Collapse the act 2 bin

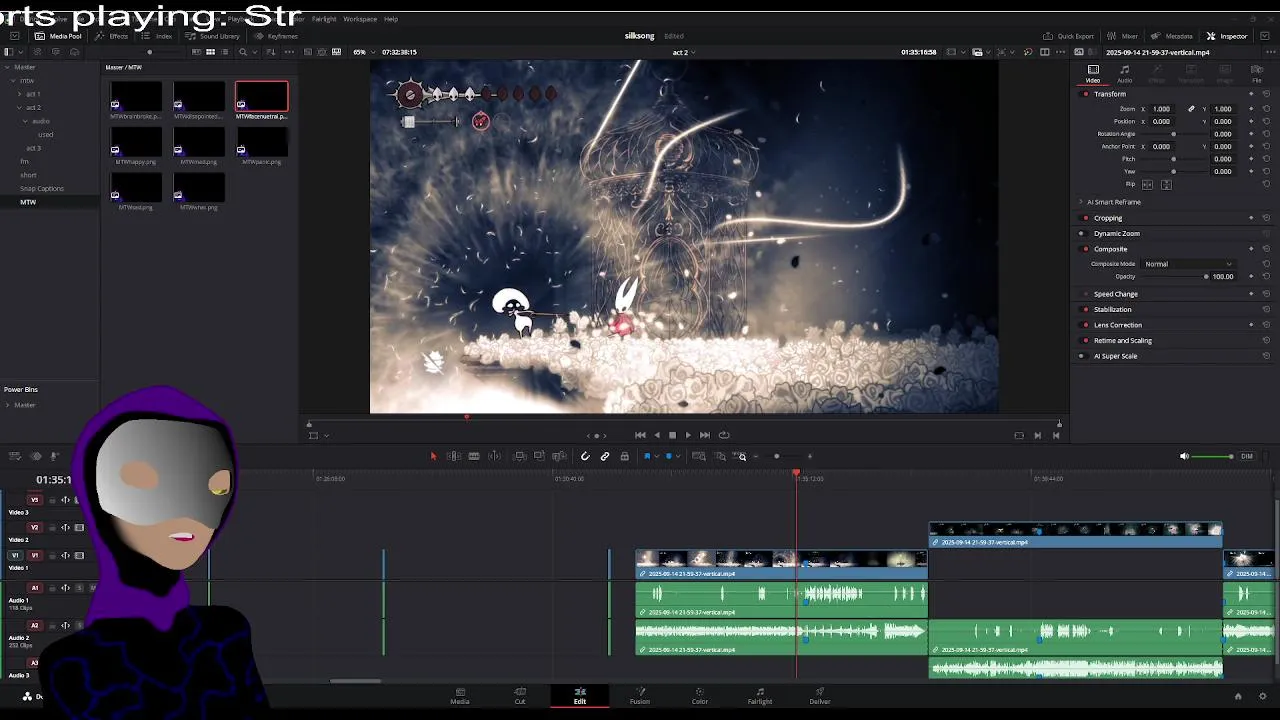[x=19, y=108]
